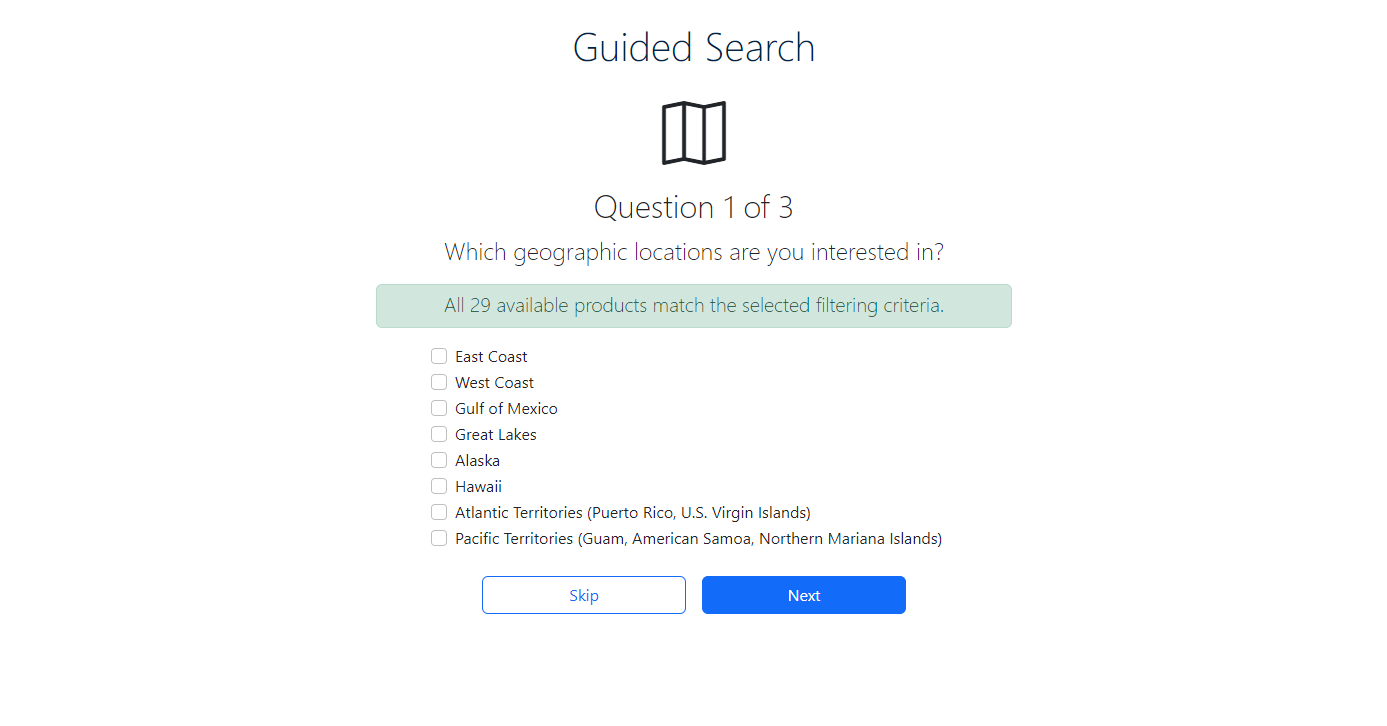
Task: Click the Question 1 of 3 heading
Action: pos(693,207)
